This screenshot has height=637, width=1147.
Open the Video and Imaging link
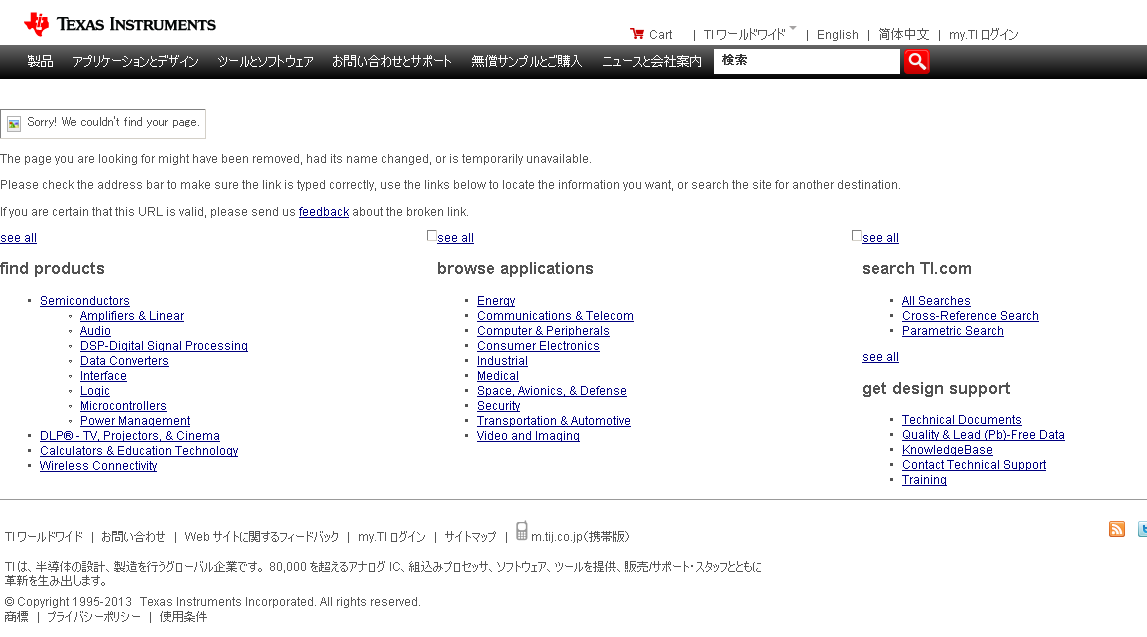[528, 436]
